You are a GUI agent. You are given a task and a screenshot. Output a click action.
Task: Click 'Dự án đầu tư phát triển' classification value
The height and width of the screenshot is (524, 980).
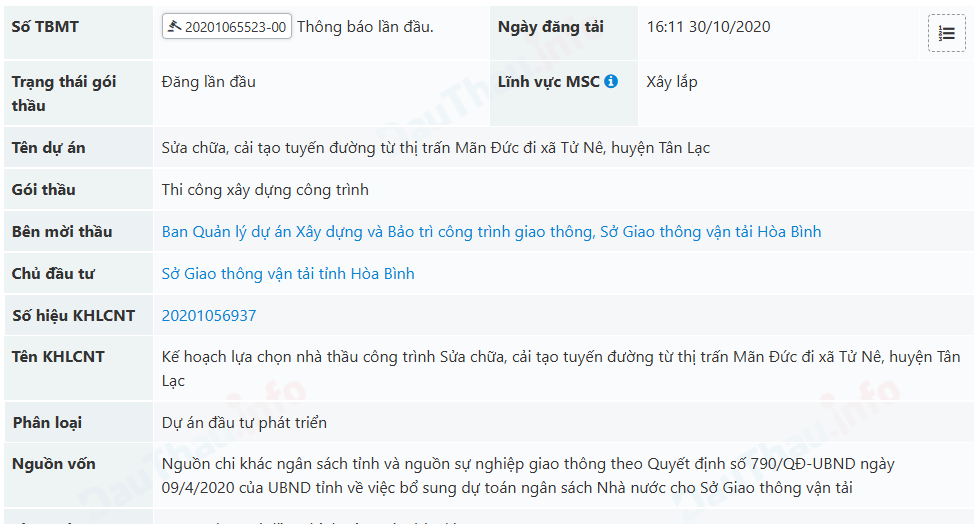tap(244, 423)
